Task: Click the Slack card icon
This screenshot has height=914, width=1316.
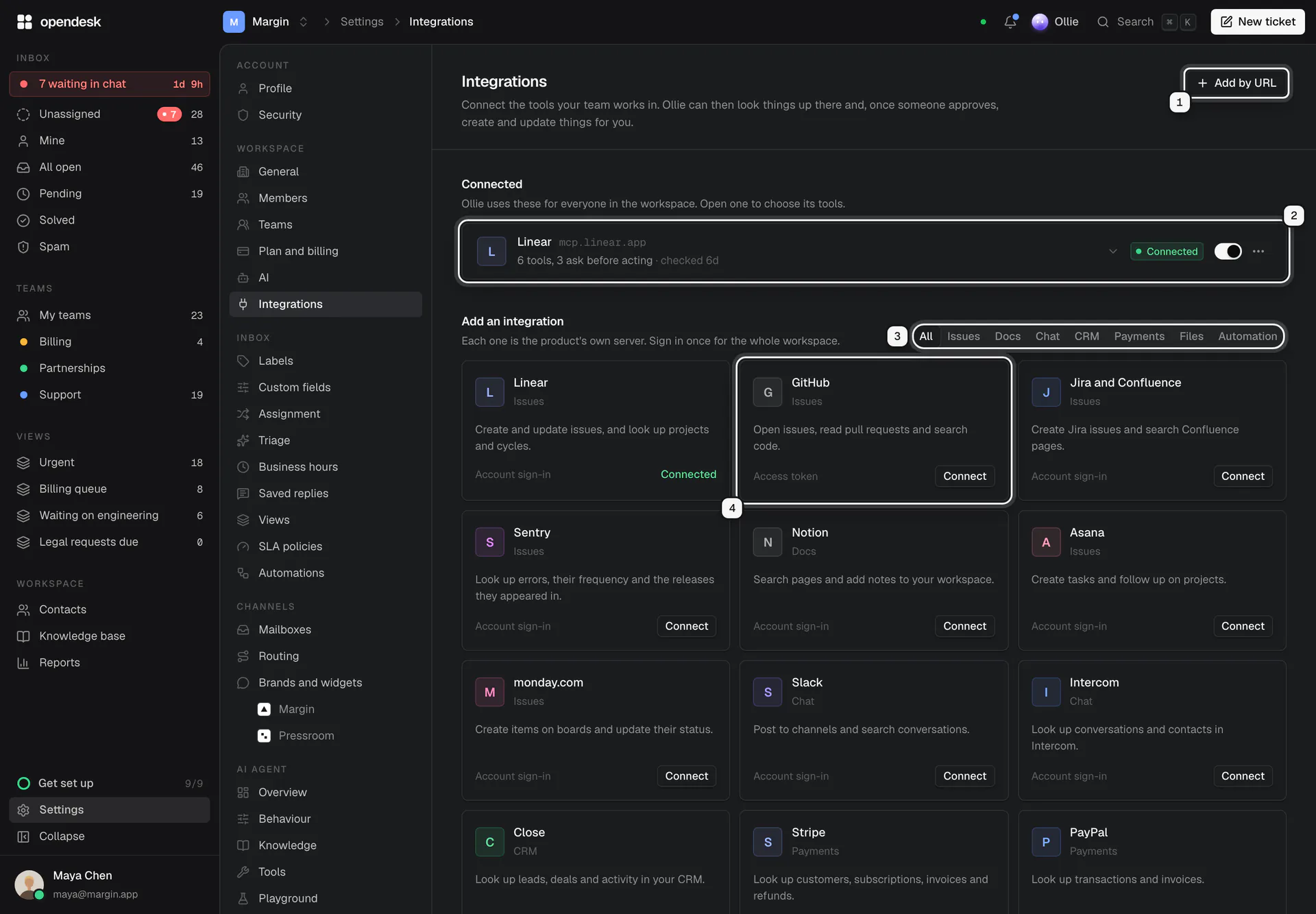Action: click(x=768, y=693)
